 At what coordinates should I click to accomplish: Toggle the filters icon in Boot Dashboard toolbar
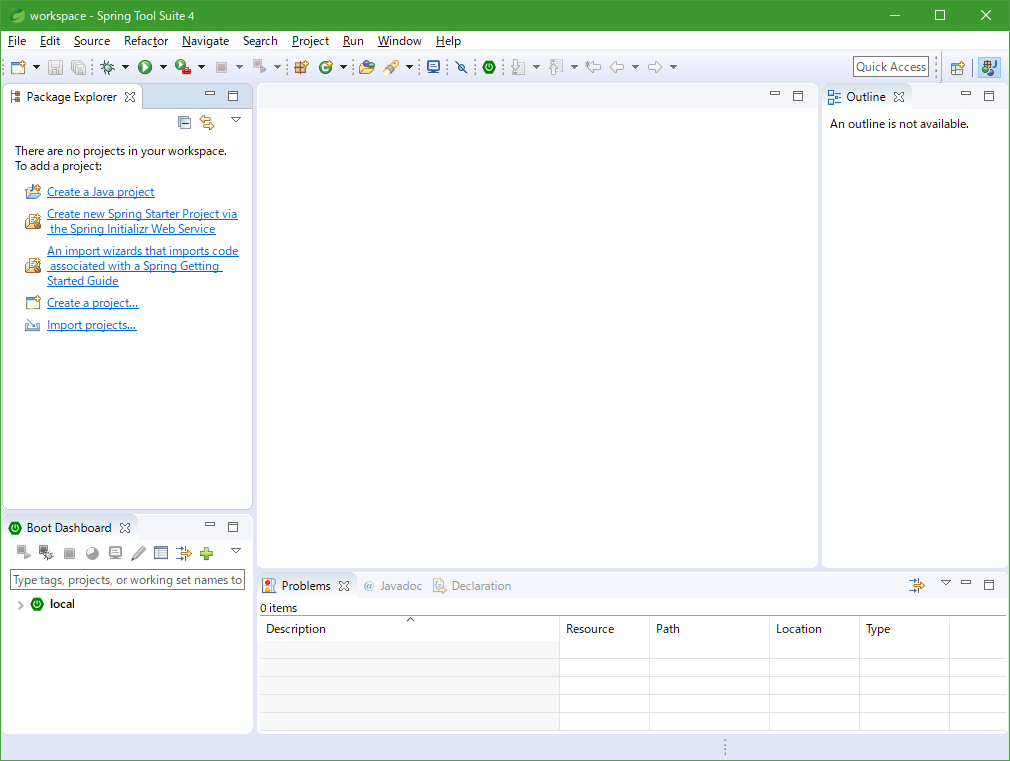click(184, 553)
